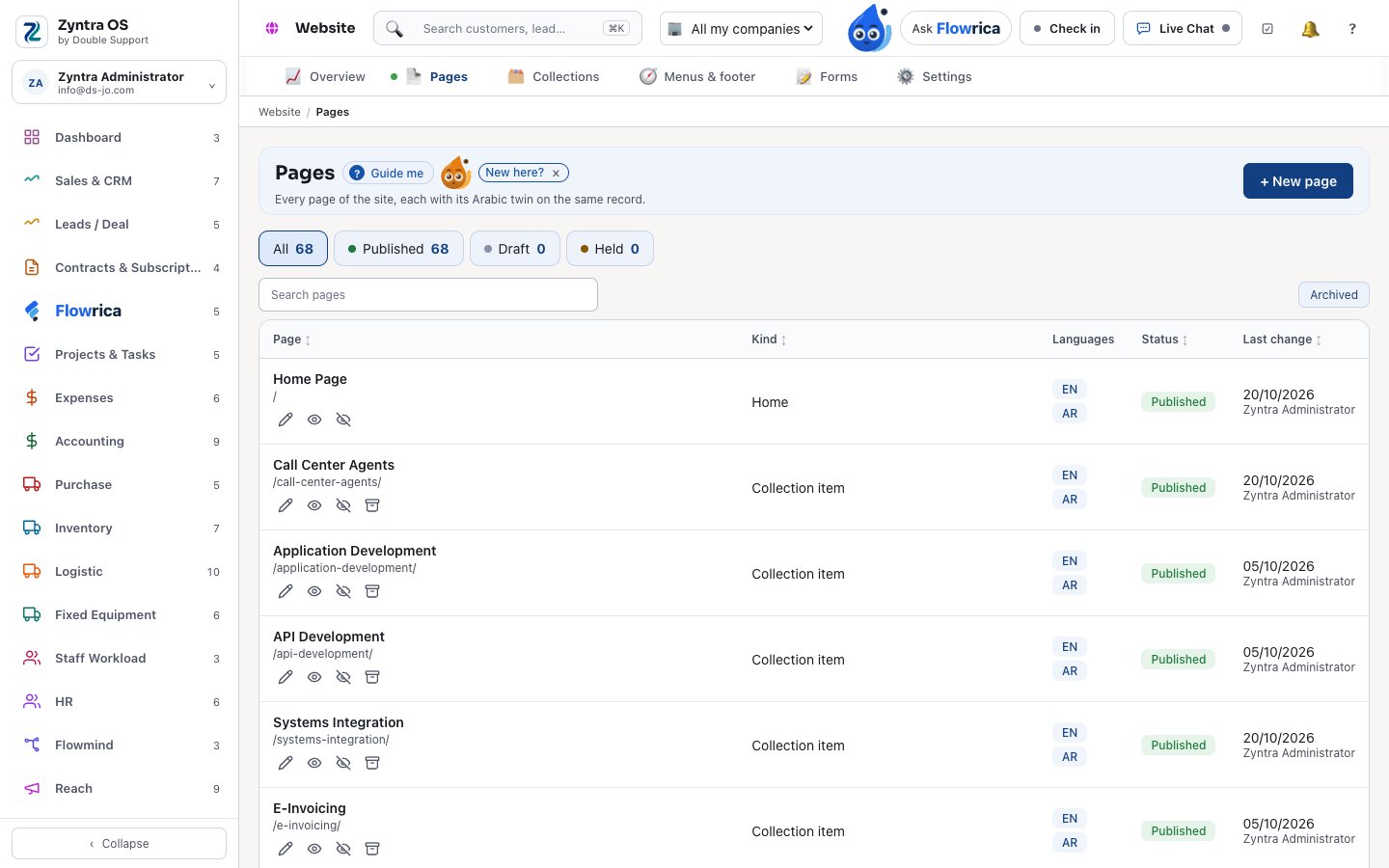The width and height of the screenshot is (1389, 868).
Task: Go to Inventory in the sidebar
Action: point(120,529)
